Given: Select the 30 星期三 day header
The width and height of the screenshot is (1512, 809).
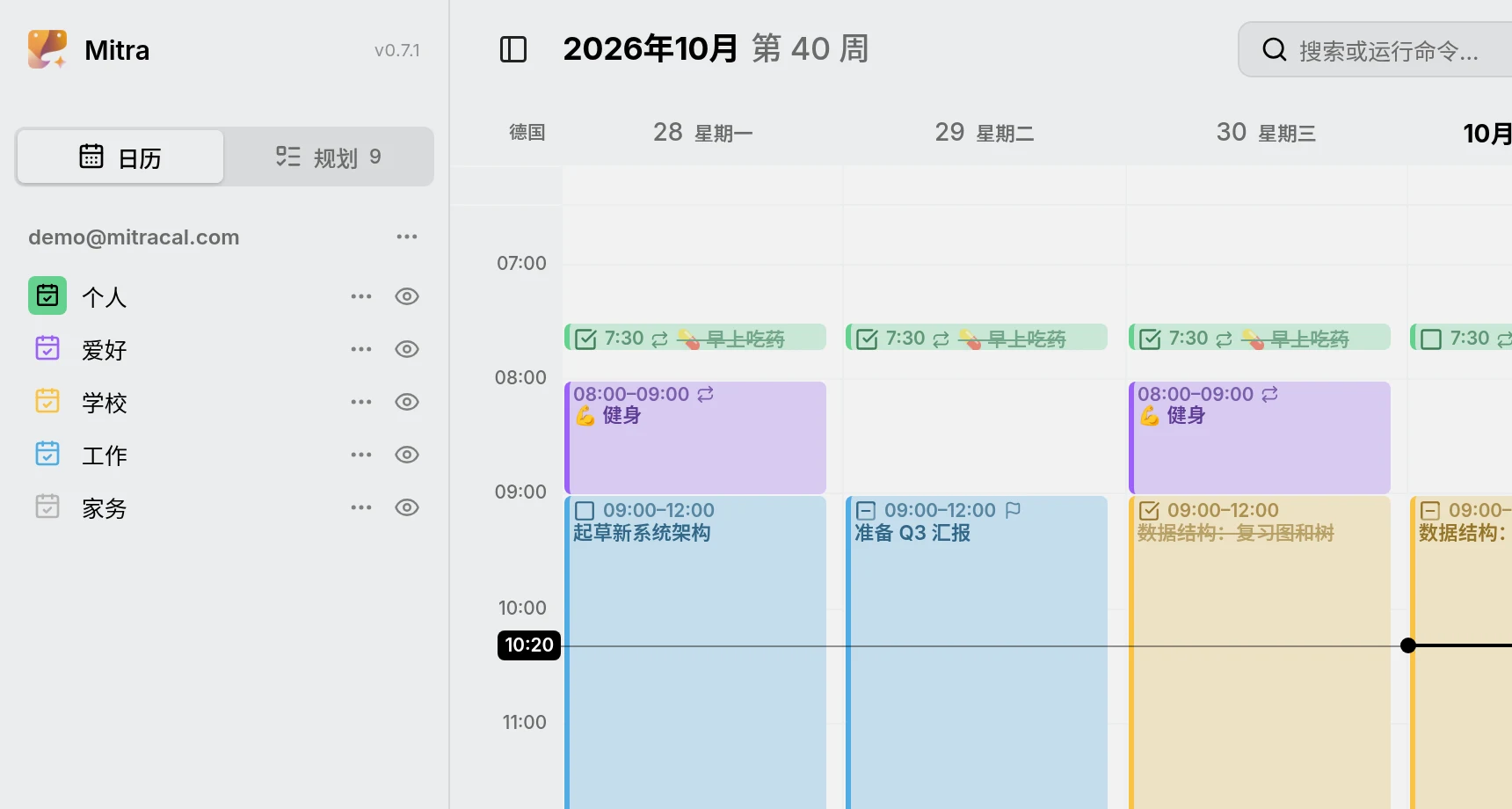Looking at the screenshot, I should coord(1266,133).
